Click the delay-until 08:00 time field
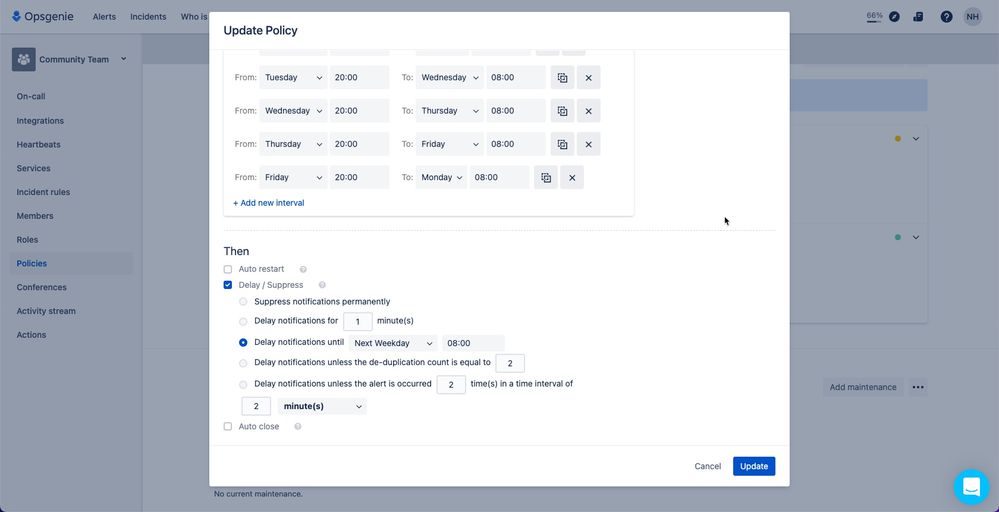The height and width of the screenshot is (512, 999). pos(473,343)
